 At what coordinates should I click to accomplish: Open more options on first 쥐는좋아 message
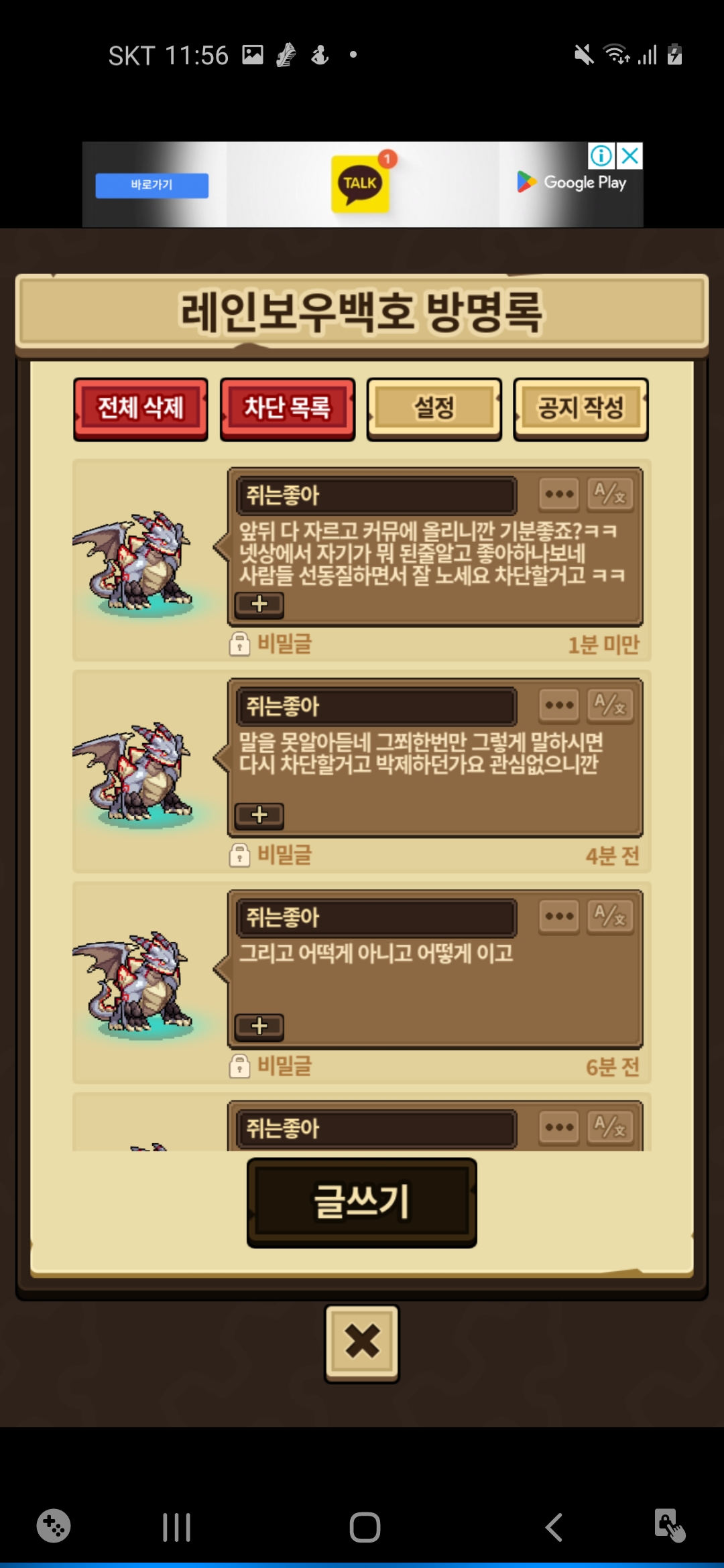559,495
